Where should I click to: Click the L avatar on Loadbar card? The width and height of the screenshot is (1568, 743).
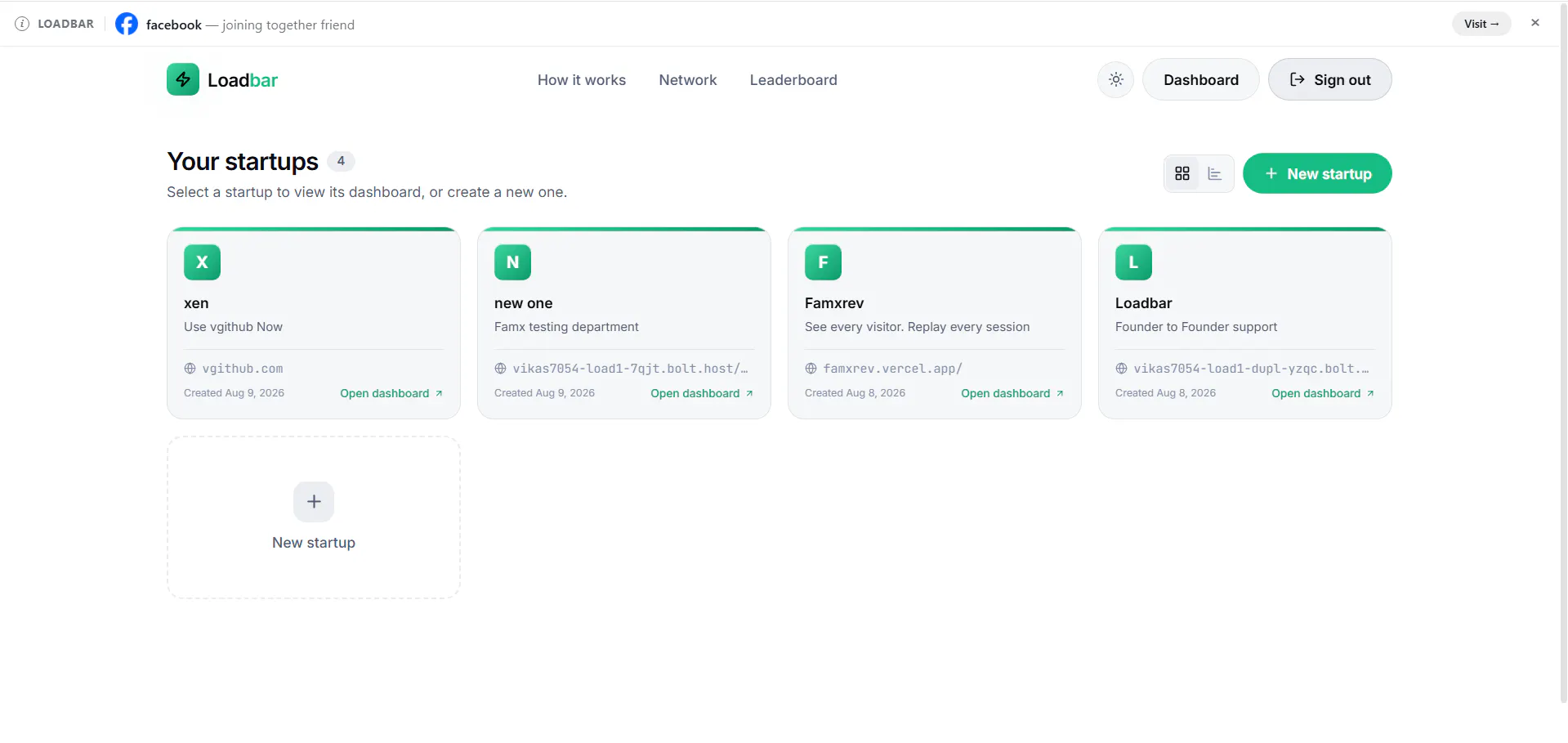point(1133,262)
